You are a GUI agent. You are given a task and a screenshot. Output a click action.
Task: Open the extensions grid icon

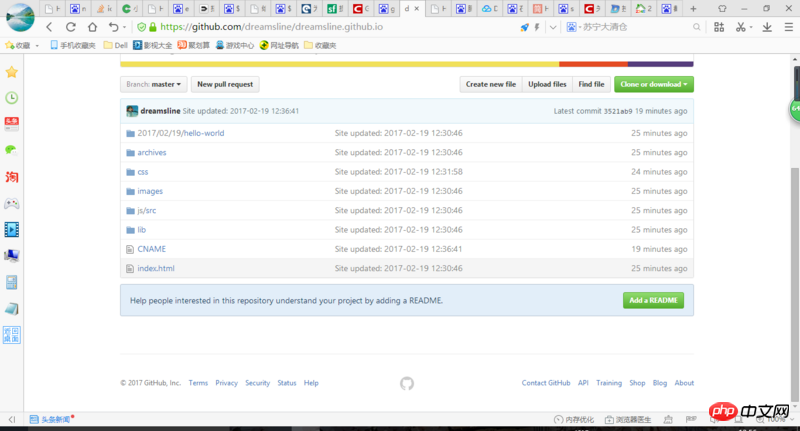[719, 27]
